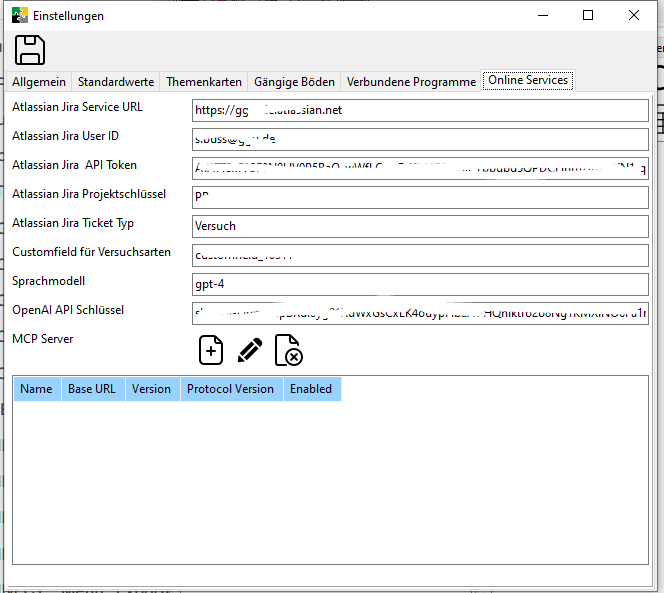
Task: Go to the Gängige Böden tab
Action: coord(294,82)
